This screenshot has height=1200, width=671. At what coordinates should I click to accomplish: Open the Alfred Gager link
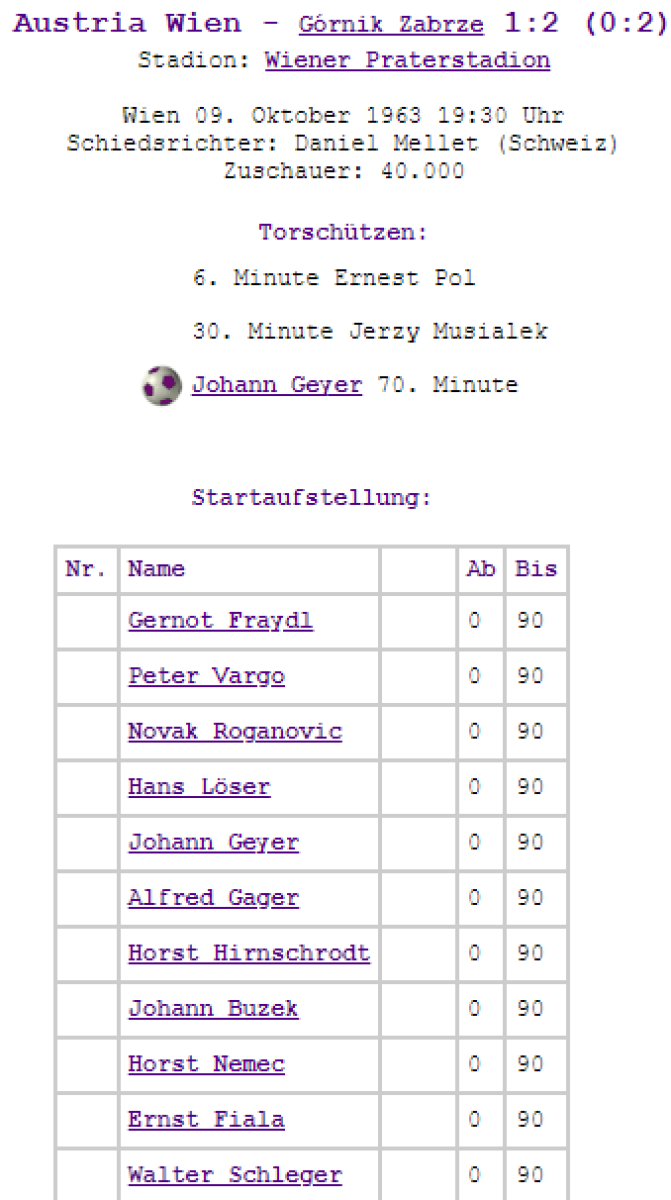tap(213, 898)
